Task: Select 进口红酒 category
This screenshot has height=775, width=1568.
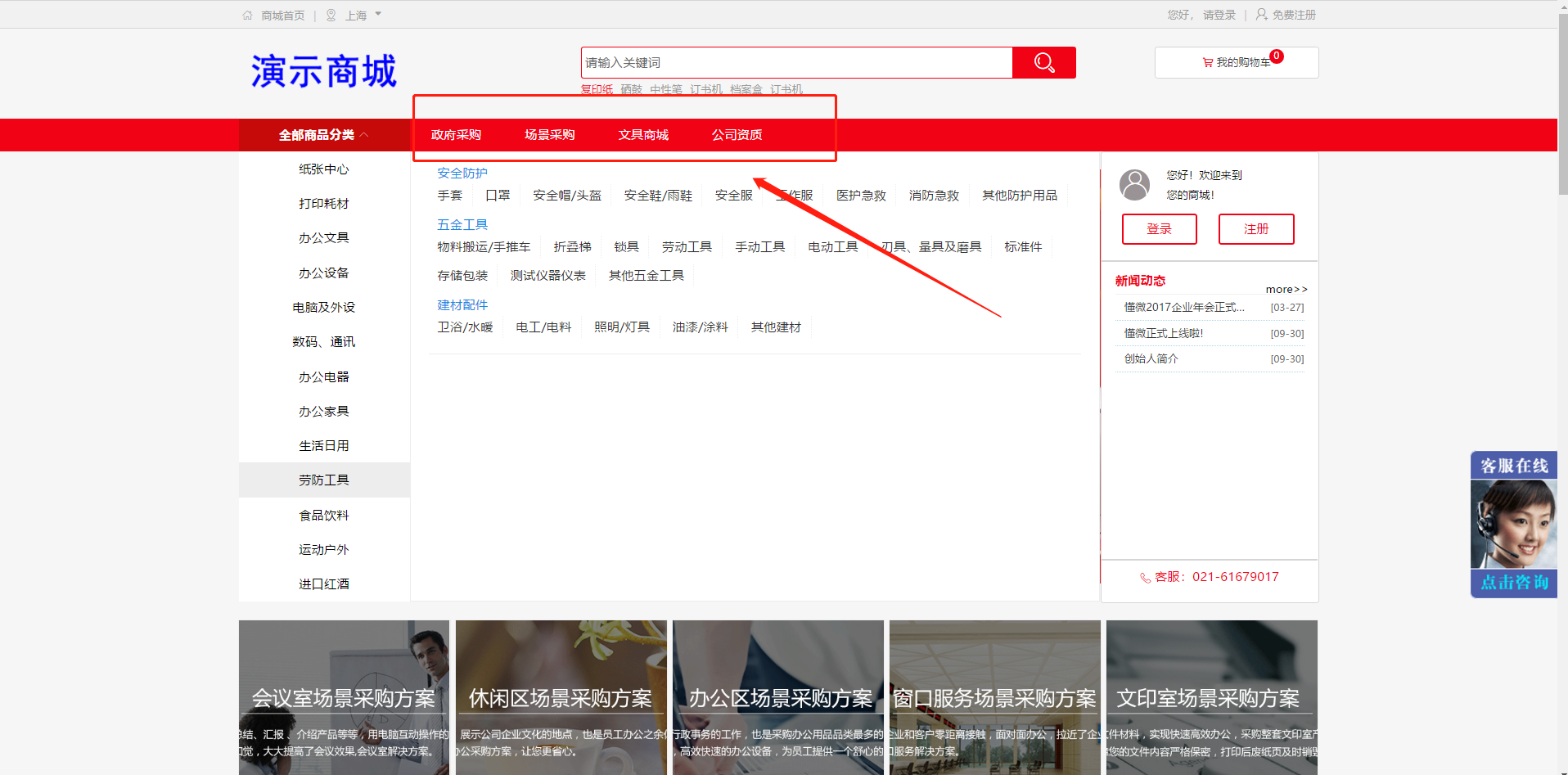Action: coord(324,584)
